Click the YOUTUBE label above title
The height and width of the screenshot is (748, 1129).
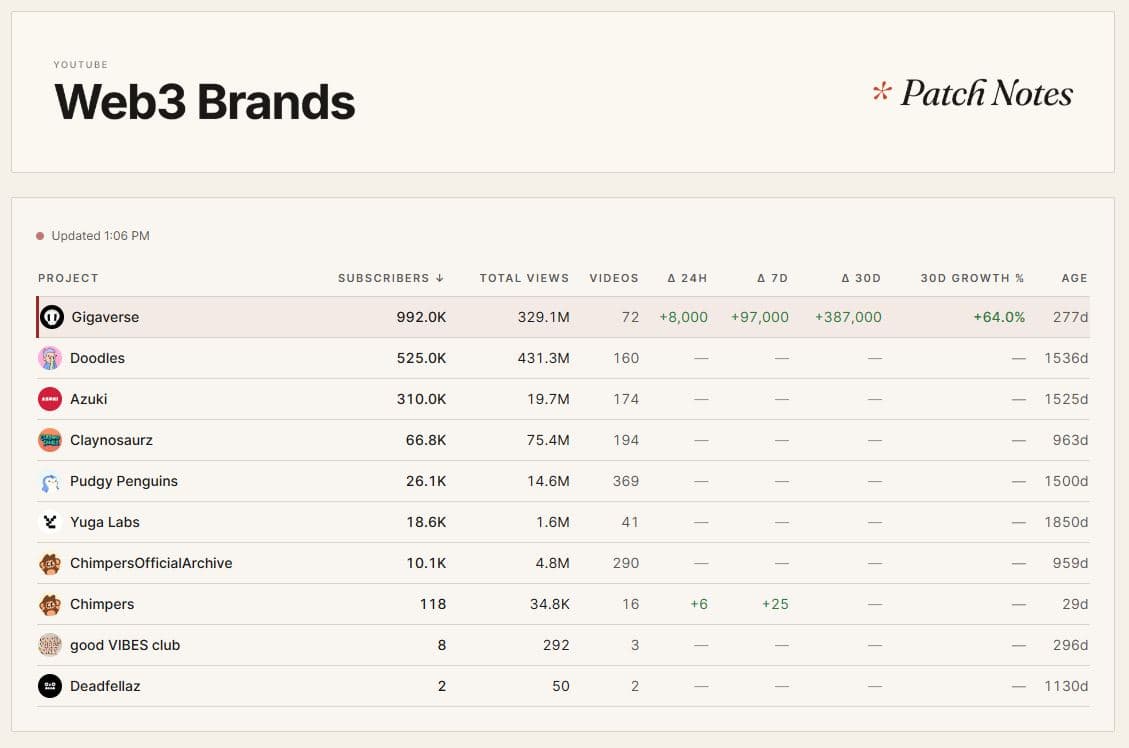81,65
